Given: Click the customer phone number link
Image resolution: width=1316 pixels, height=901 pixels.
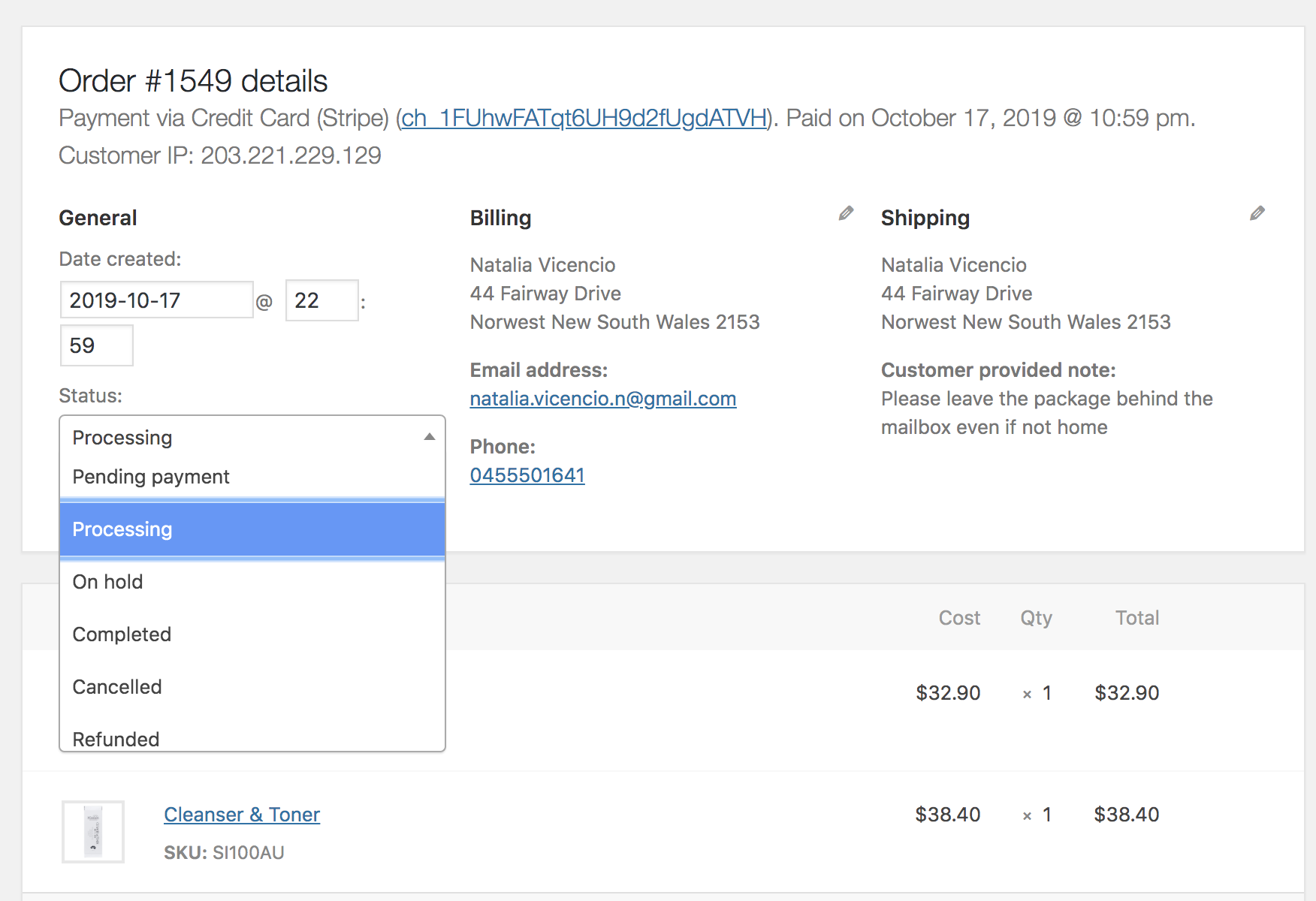Looking at the screenshot, I should [527, 475].
